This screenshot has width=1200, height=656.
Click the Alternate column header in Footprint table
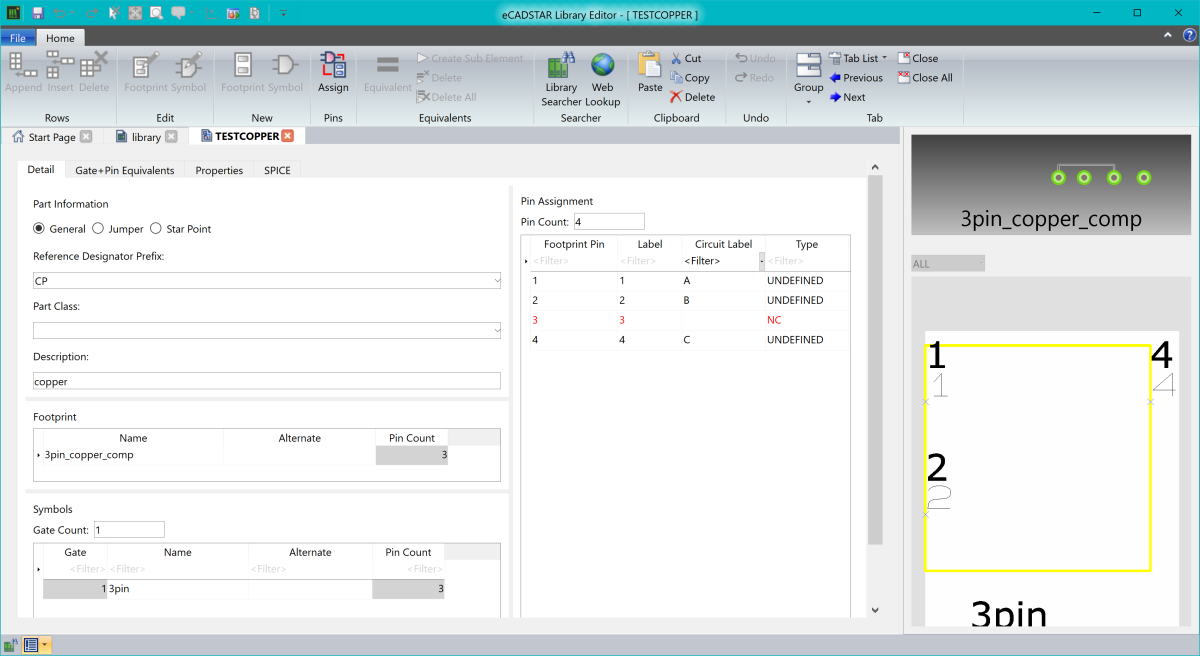point(299,438)
